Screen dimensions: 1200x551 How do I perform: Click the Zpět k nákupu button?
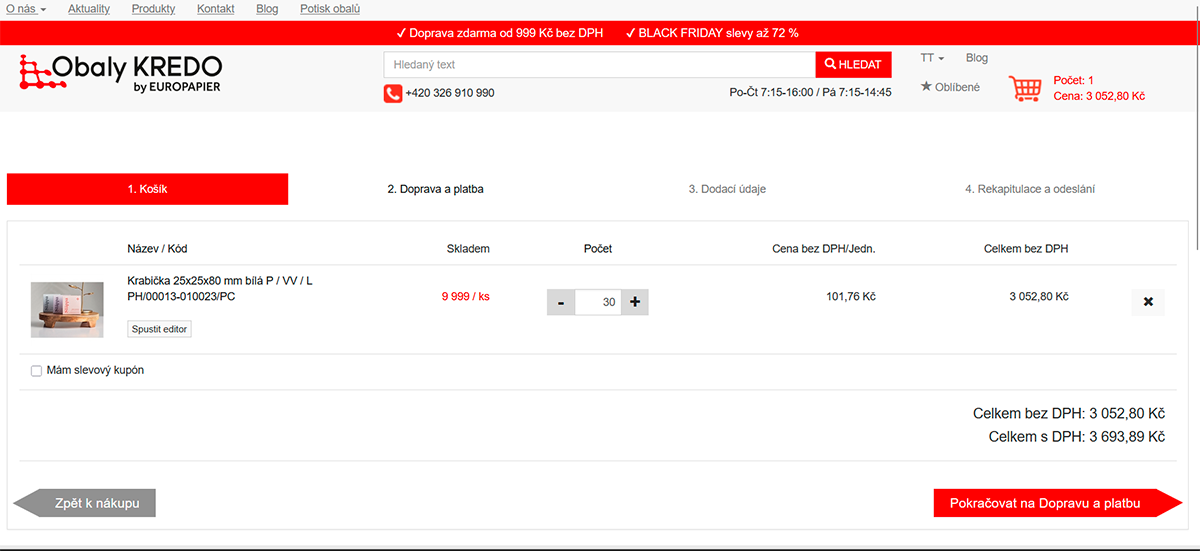(x=86, y=503)
